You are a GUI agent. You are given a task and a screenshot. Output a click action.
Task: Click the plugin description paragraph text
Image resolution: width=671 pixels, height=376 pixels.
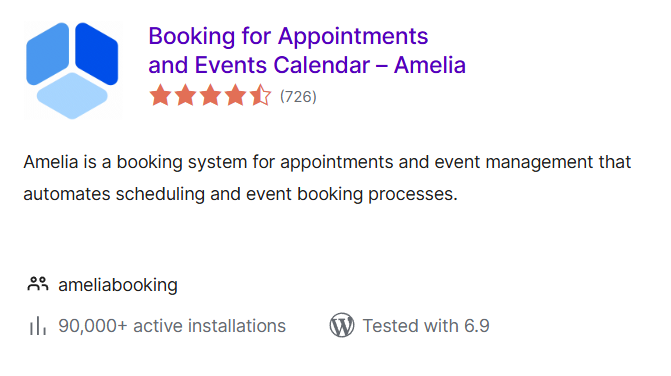tap(327, 178)
